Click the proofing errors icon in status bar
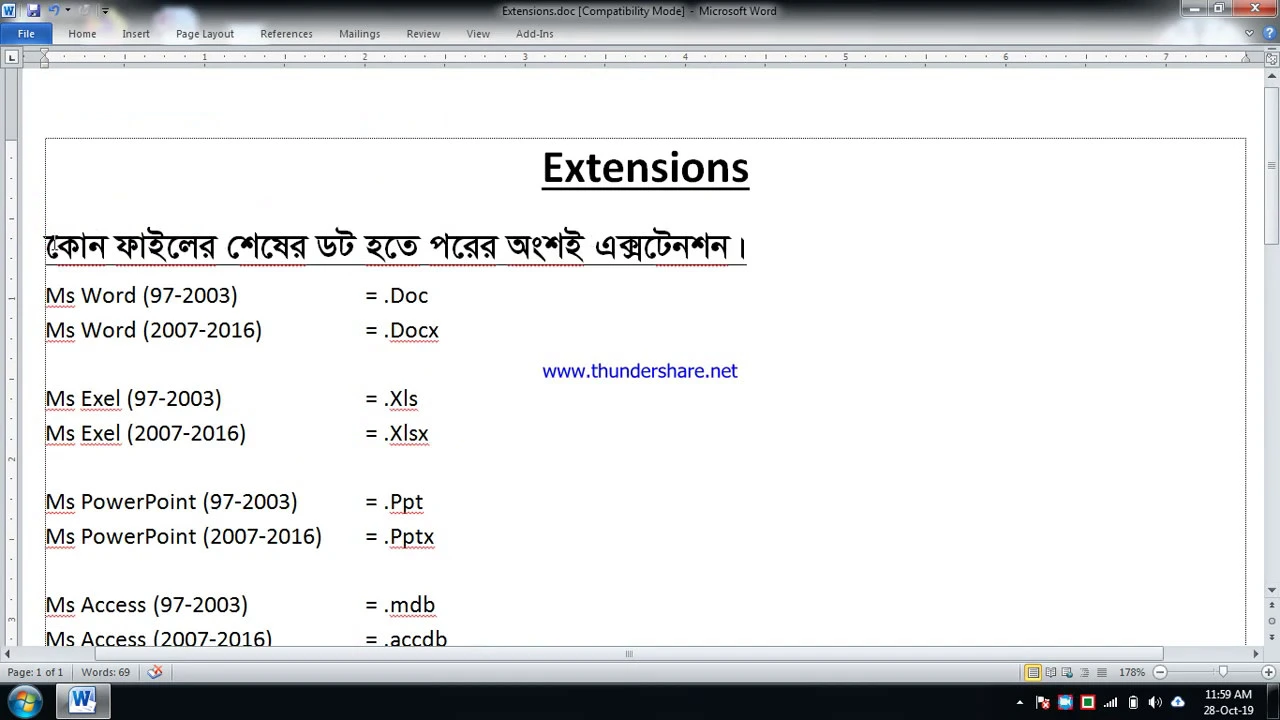1280x720 pixels. click(155, 672)
